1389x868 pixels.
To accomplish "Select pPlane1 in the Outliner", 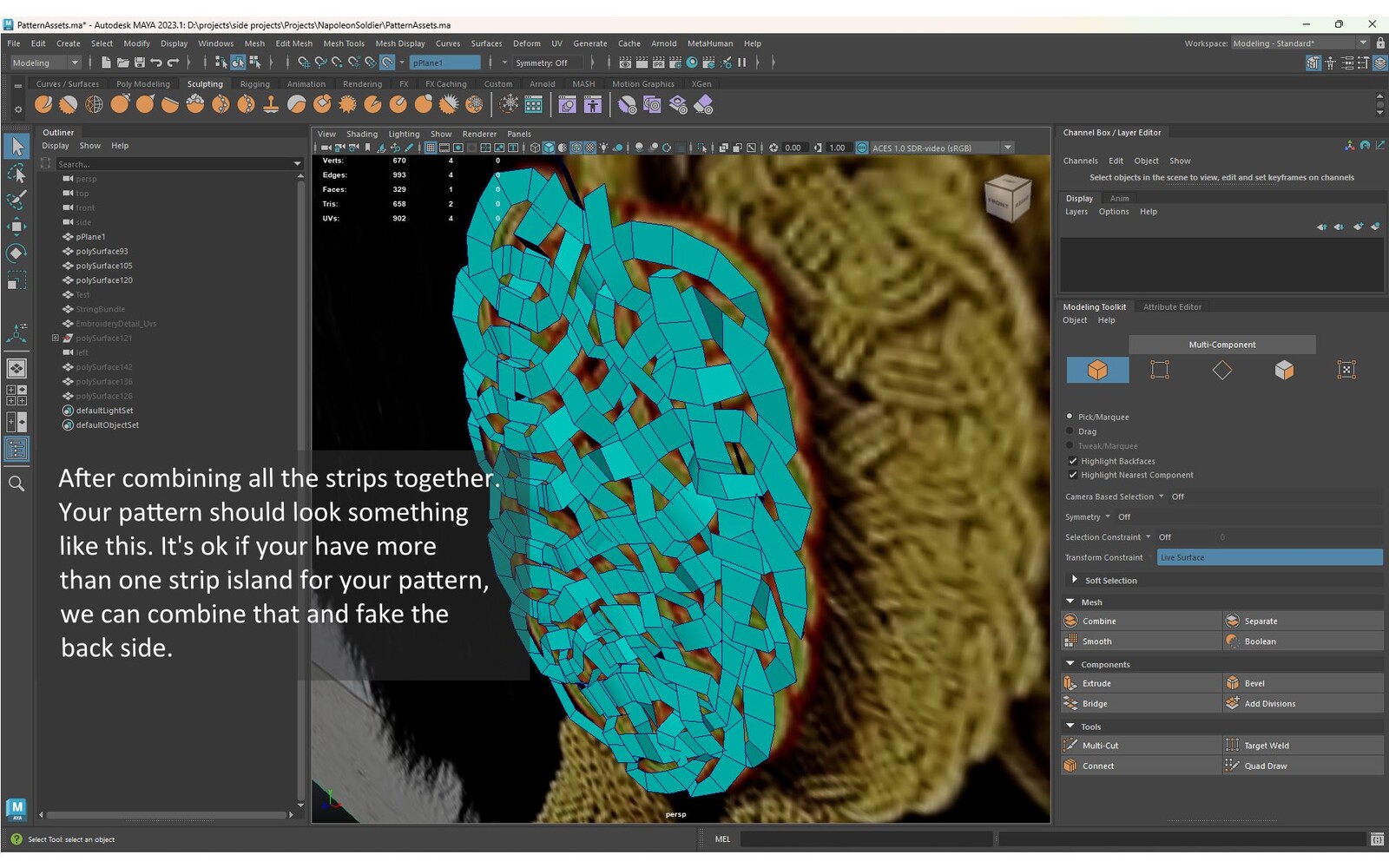I will [90, 237].
